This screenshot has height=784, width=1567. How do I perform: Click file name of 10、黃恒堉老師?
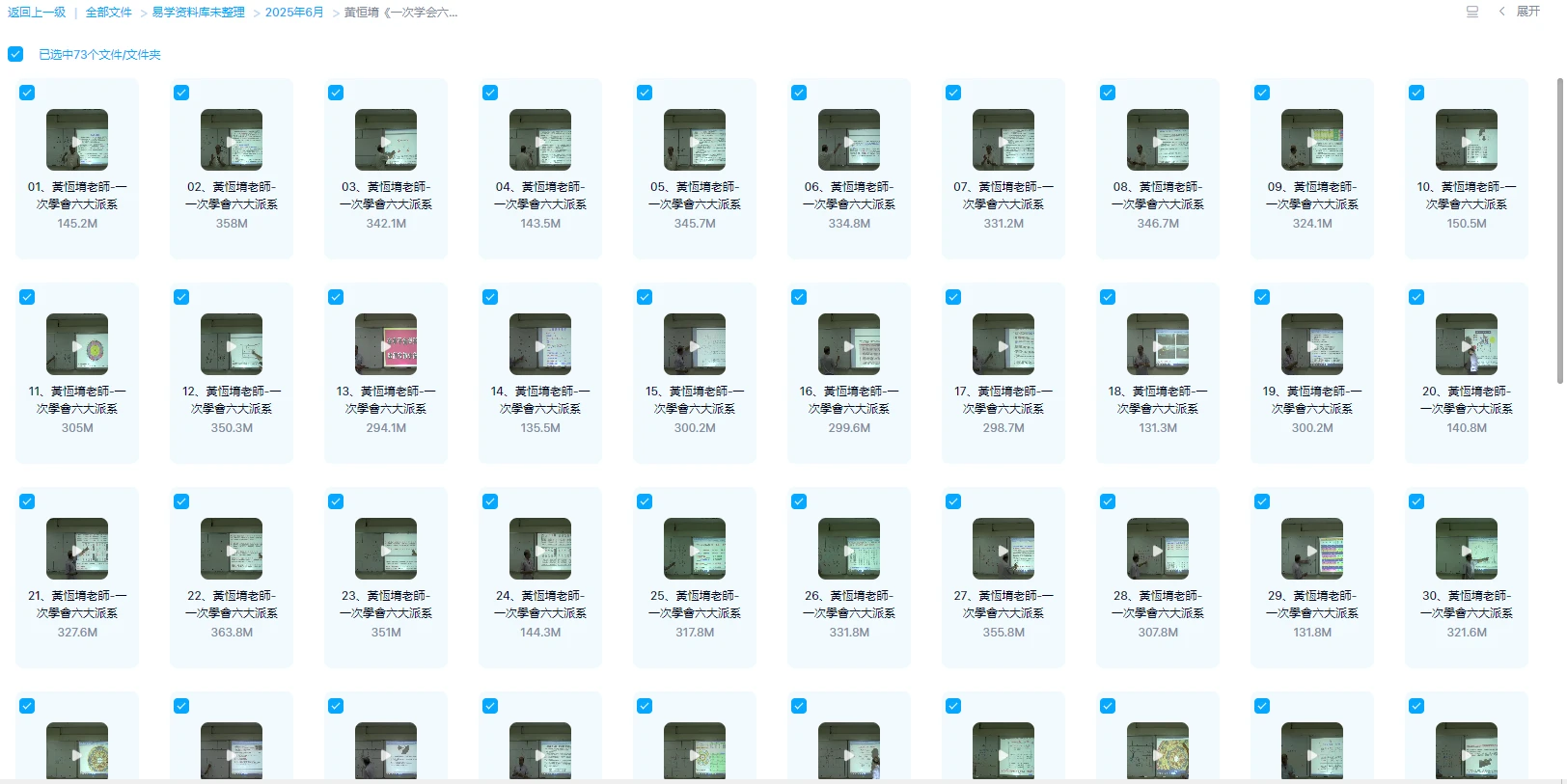(1467, 196)
